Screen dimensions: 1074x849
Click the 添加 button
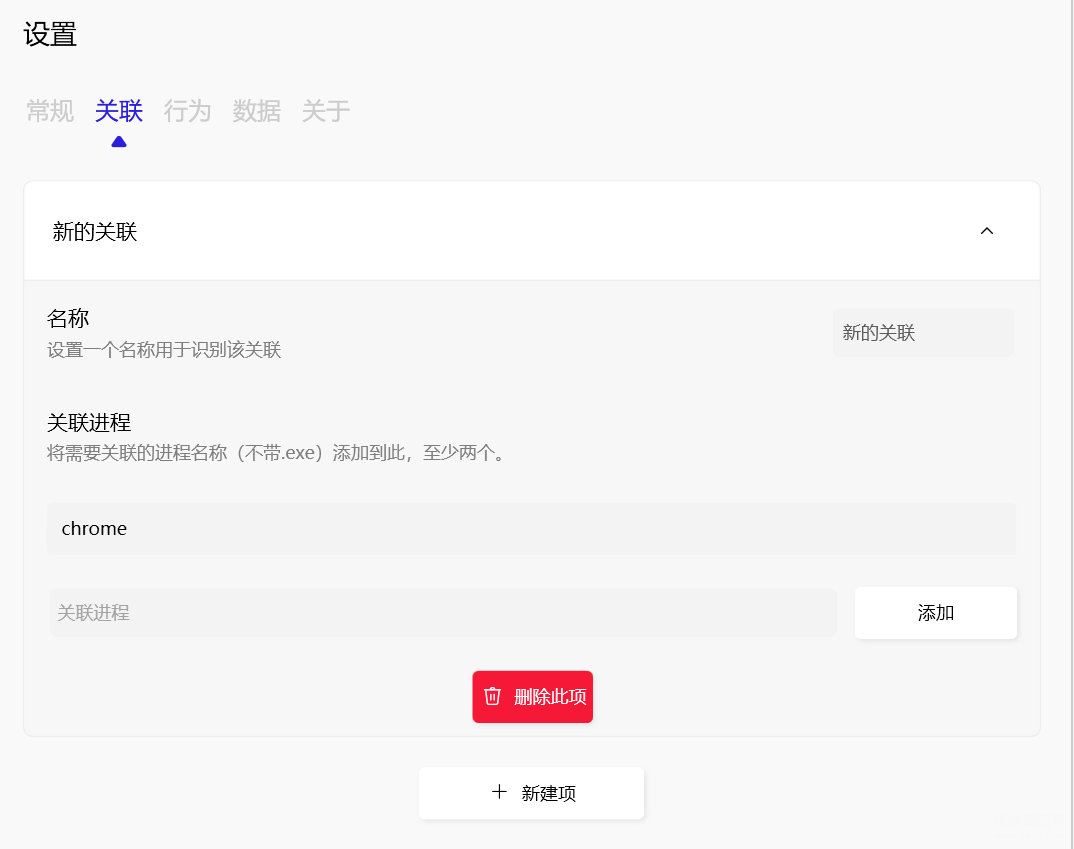[x=936, y=613]
